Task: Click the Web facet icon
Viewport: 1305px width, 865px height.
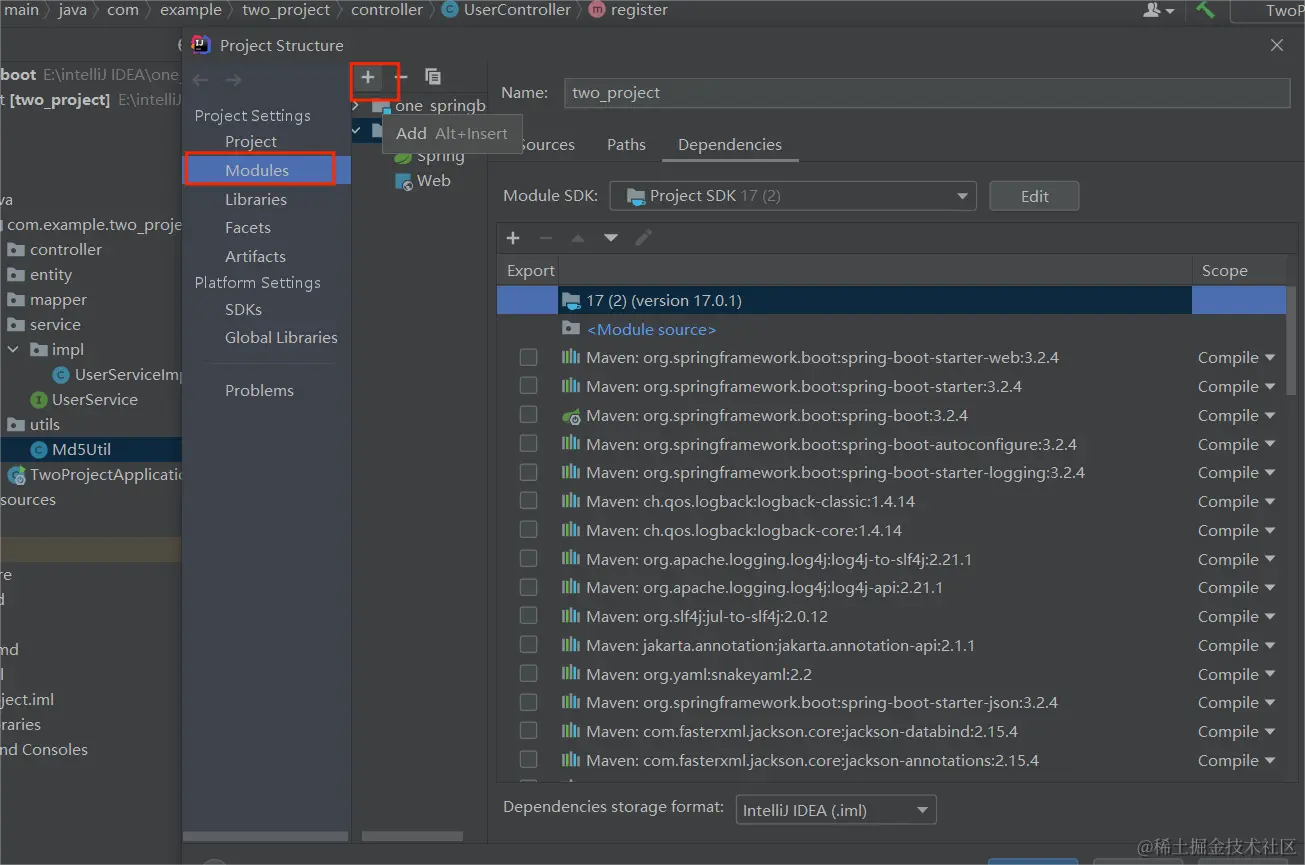Action: click(403, 181)
